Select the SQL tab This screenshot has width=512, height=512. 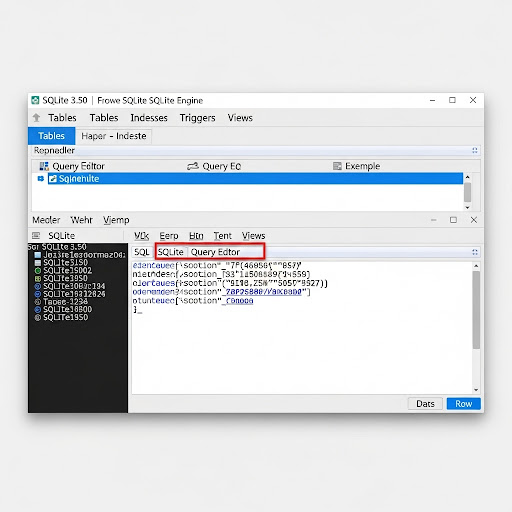click(142, 252)
